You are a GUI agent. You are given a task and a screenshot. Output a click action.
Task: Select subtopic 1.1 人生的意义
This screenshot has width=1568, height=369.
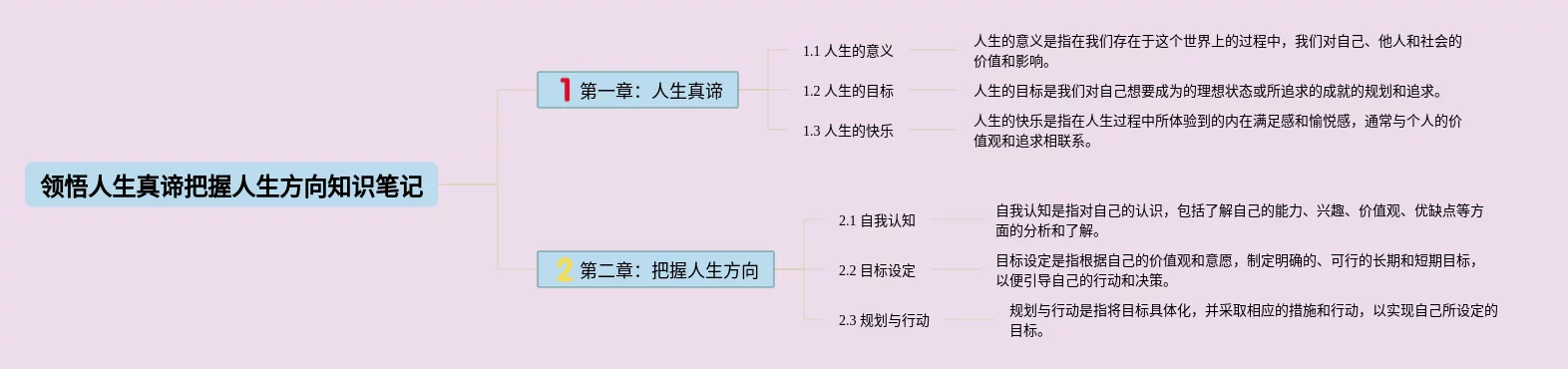point(848,51)
